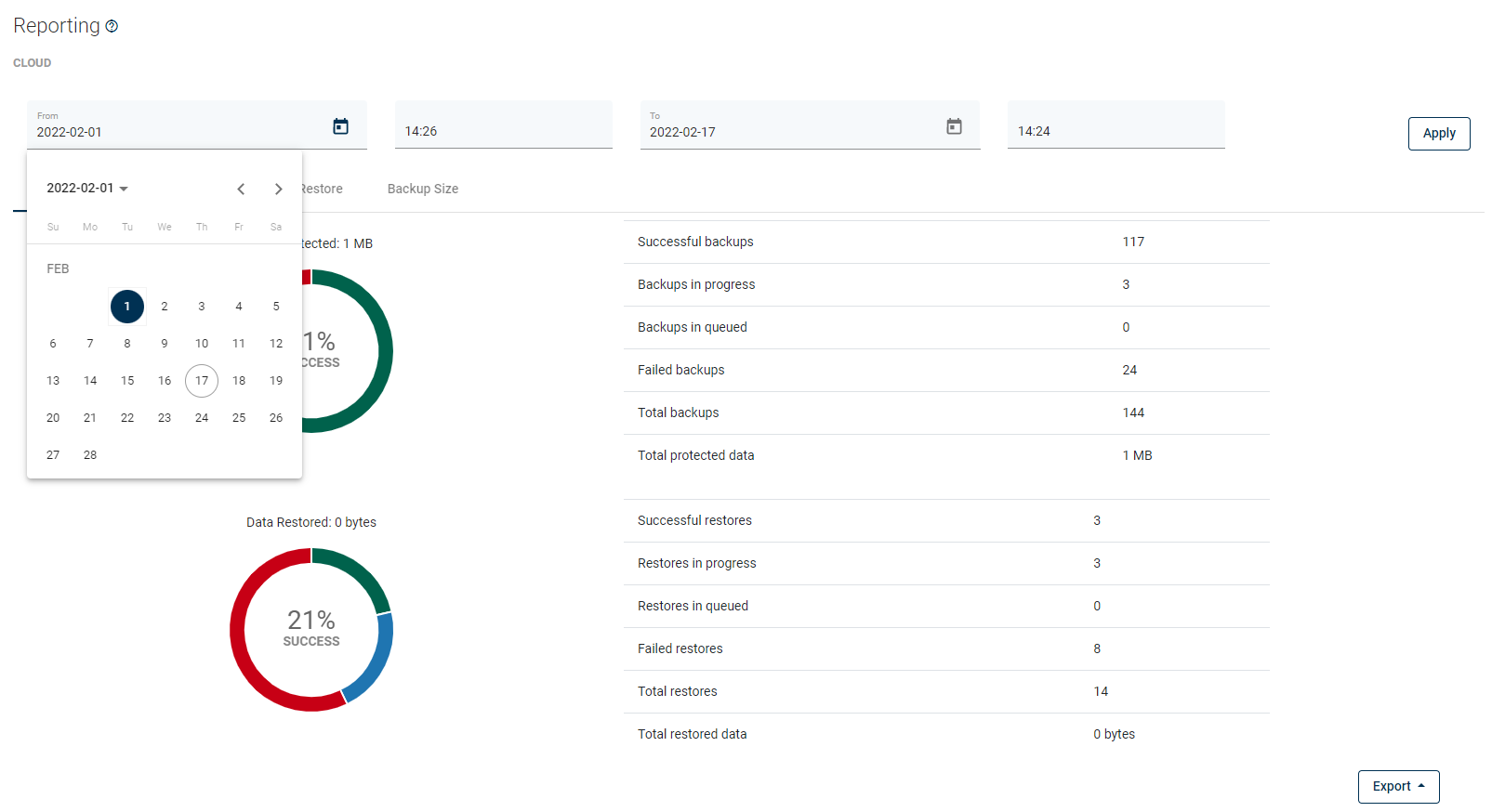Image resolution: width=1492 pixels, height=812 pixels.
Task: Choose February 10 in the calendar
Action: coord(202,344)
